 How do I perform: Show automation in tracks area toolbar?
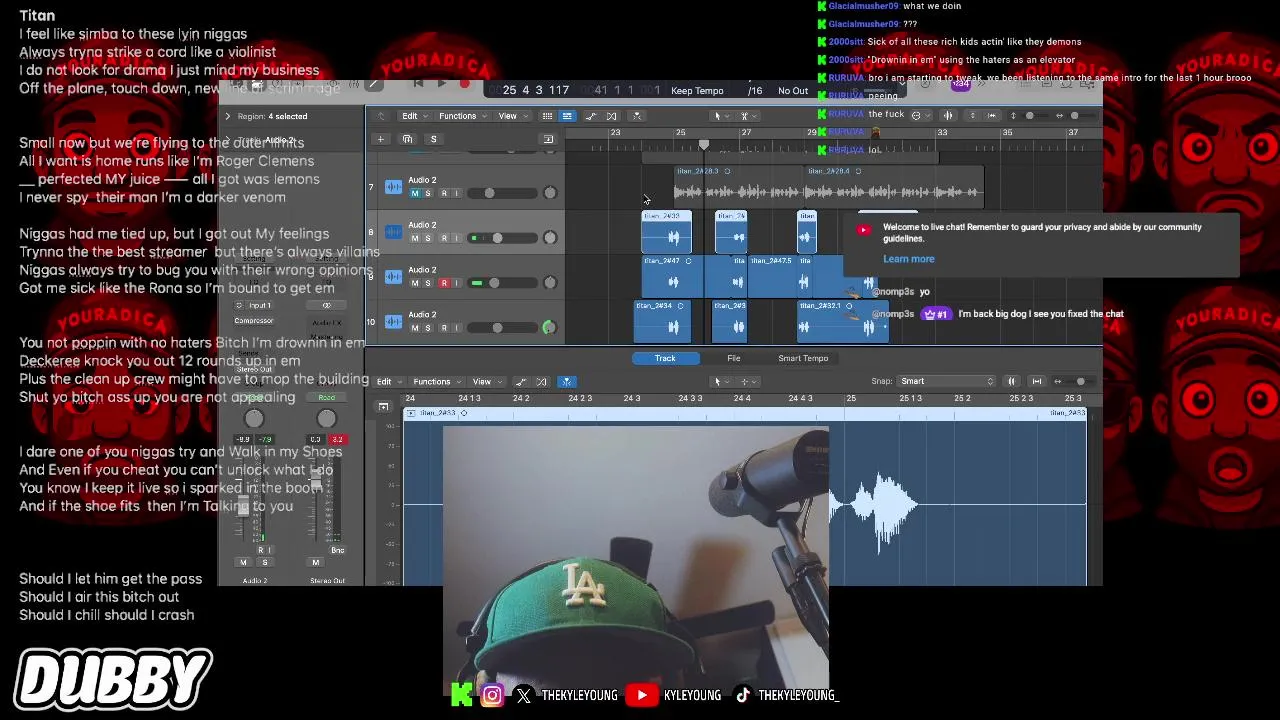click(x=591, y=116)
